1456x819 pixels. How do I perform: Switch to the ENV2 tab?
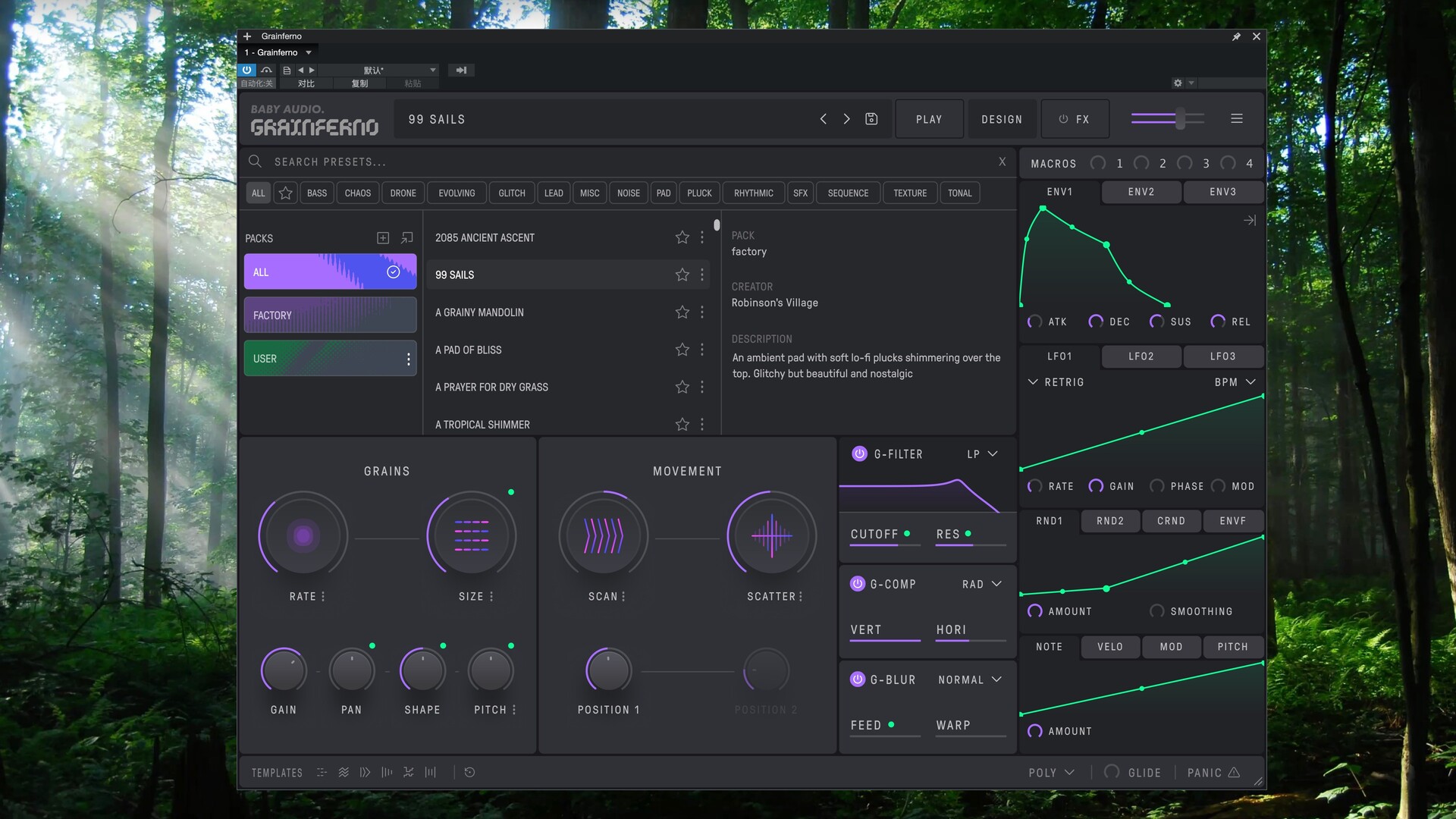(1141, 192)
